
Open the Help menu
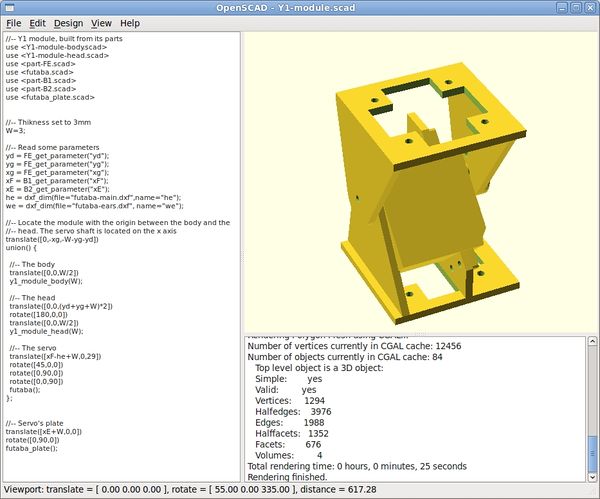click(x=130, y=22)
